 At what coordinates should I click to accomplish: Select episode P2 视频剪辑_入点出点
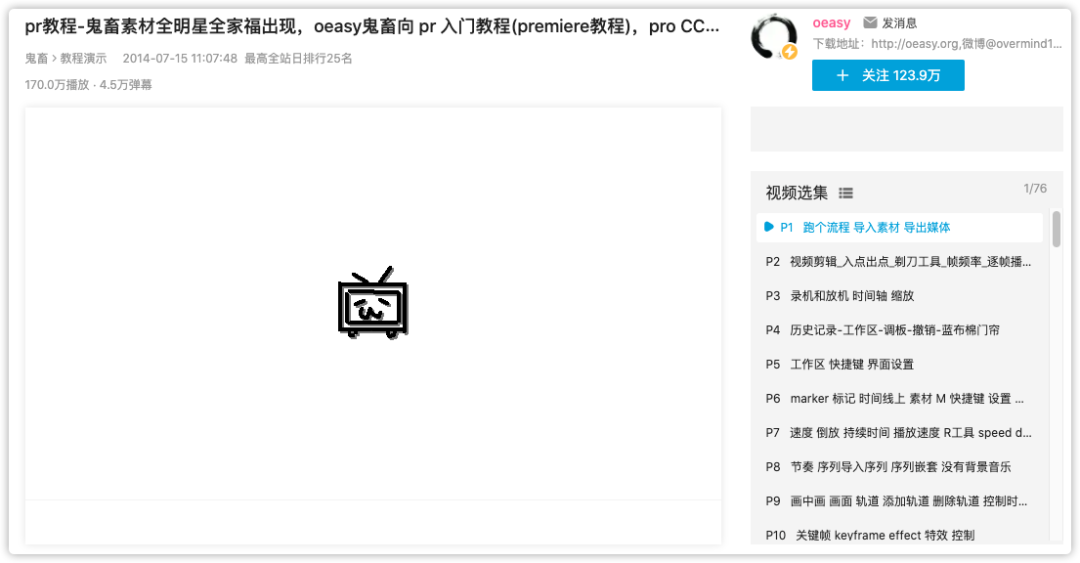coord(899,262)
